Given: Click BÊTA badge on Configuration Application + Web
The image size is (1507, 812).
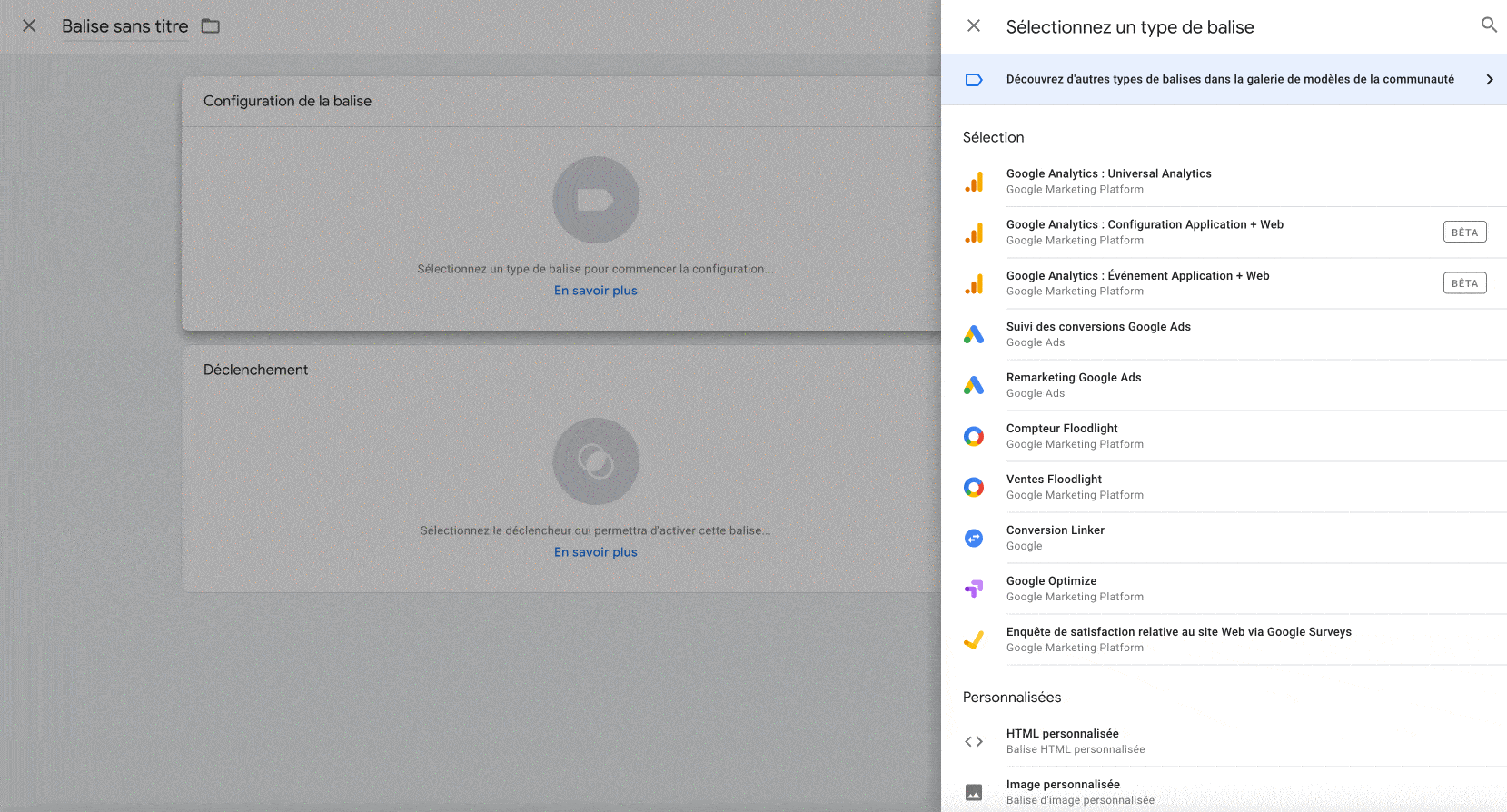Looking at the screenshot, I should [1464, 233].
